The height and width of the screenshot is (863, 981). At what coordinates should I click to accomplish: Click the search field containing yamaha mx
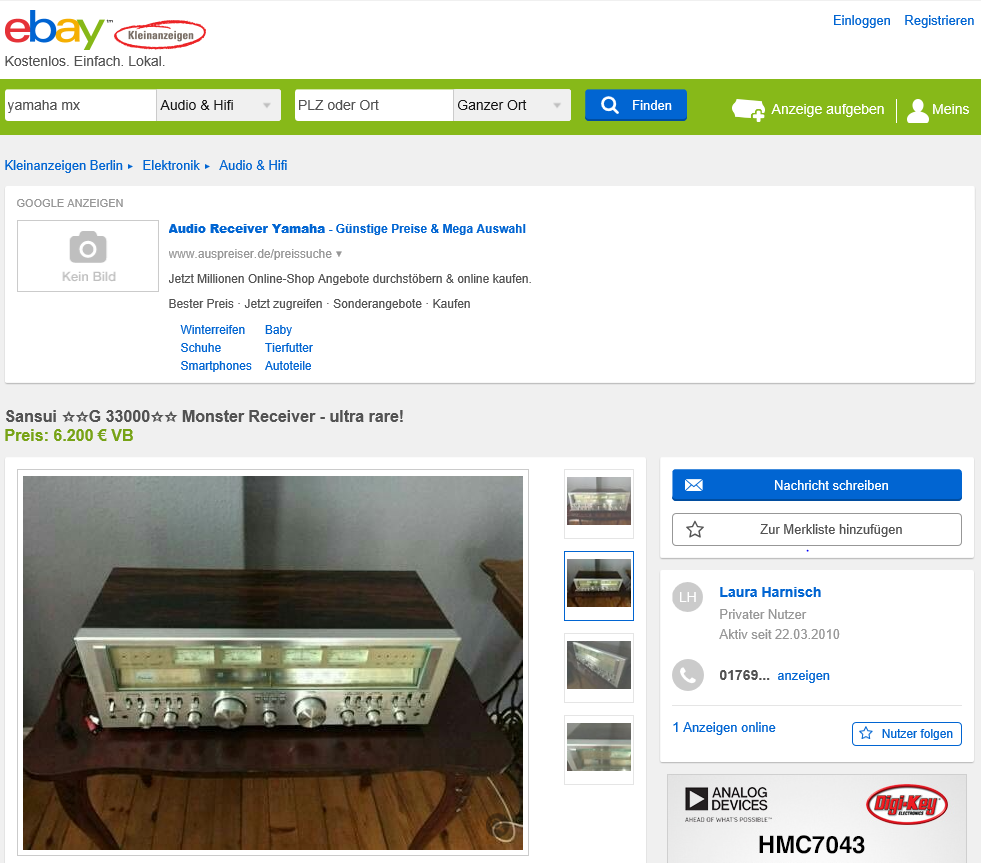(x=80, y=105)
